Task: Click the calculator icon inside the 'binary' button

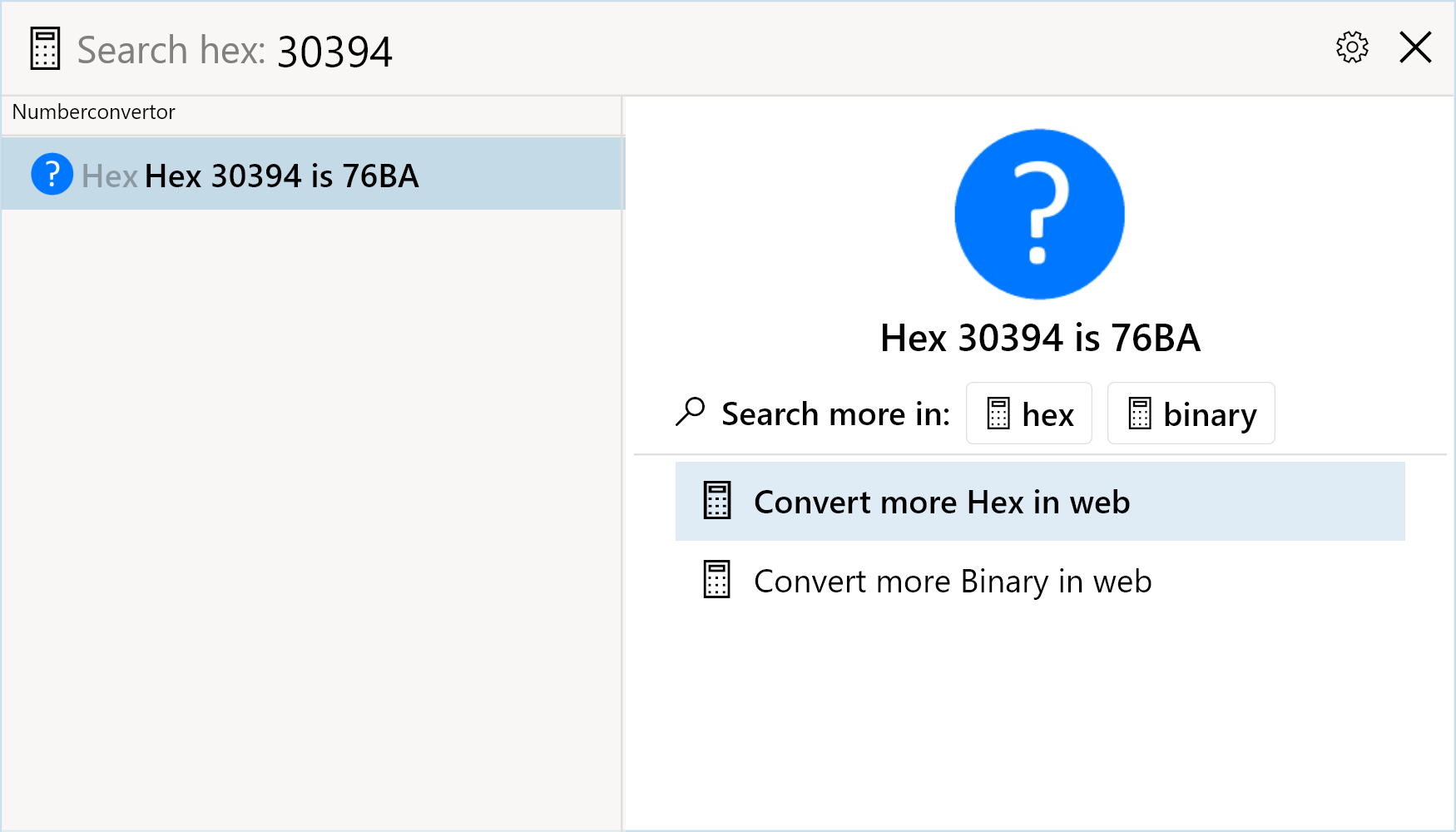Action: 1139,414
